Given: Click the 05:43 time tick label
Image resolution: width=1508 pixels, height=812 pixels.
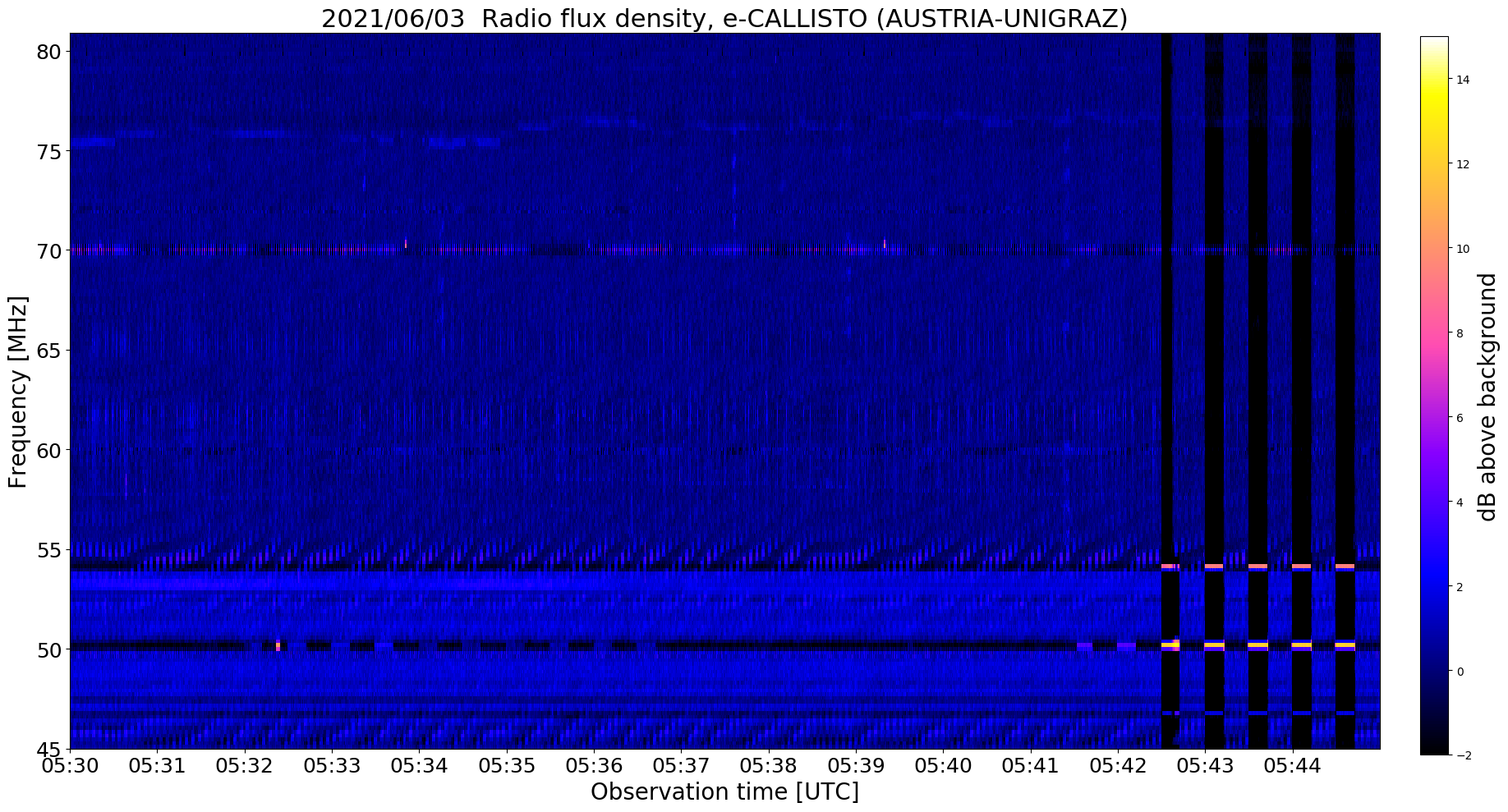Looking at the screenshot, I should point(1206,766).
